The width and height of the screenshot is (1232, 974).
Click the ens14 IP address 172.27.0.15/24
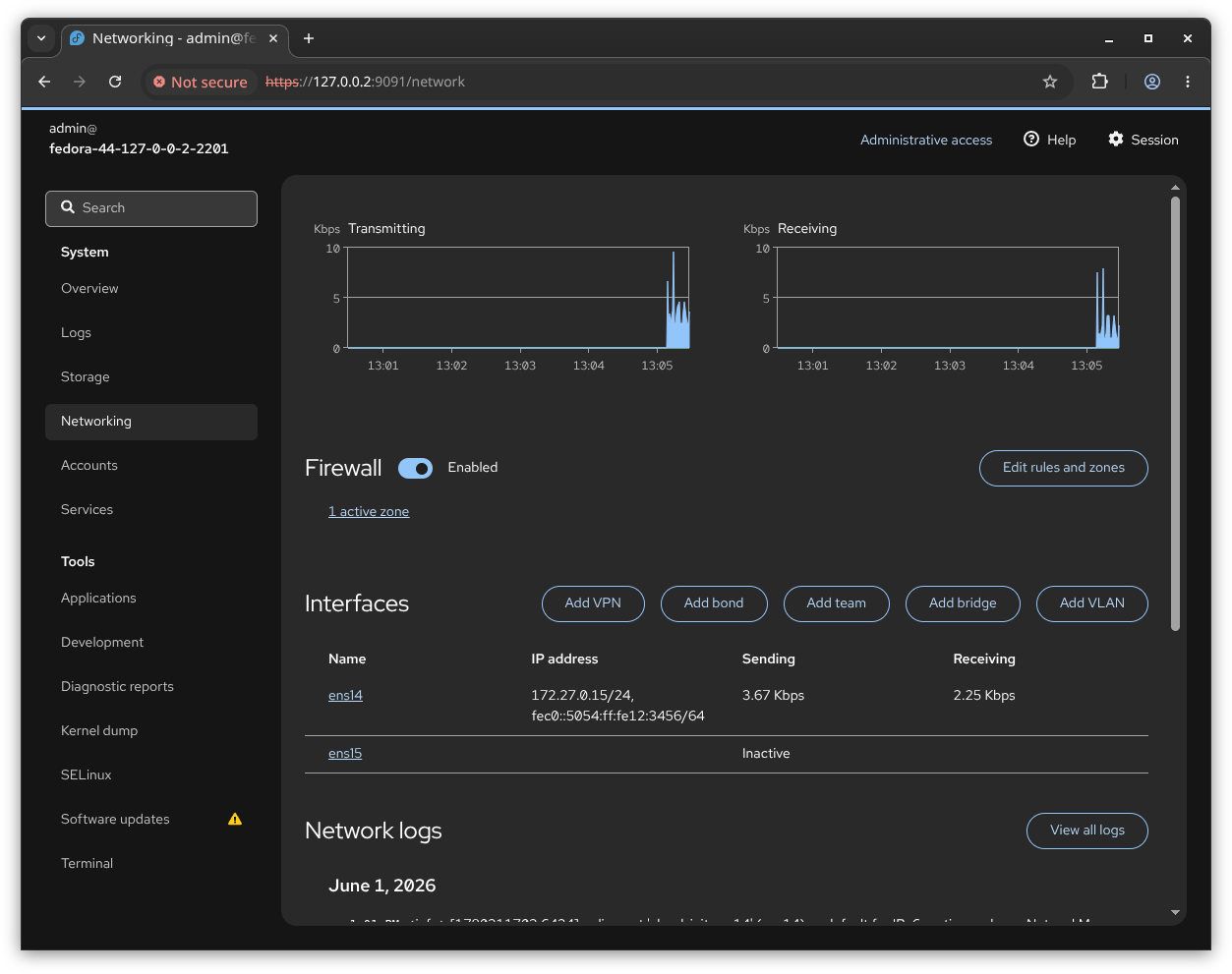[583, 696]
